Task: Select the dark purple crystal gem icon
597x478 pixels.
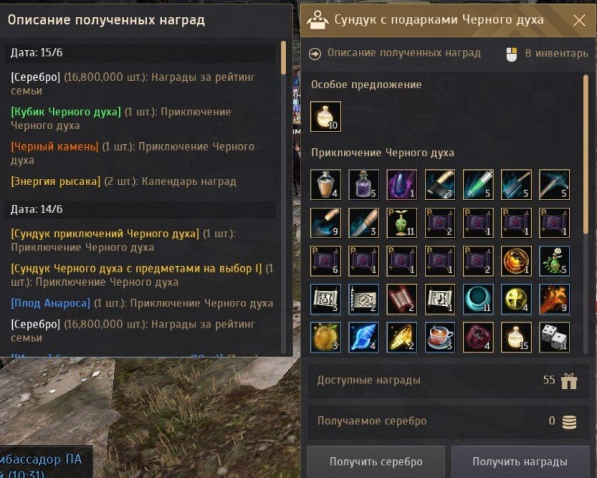Action: [402, 185]
